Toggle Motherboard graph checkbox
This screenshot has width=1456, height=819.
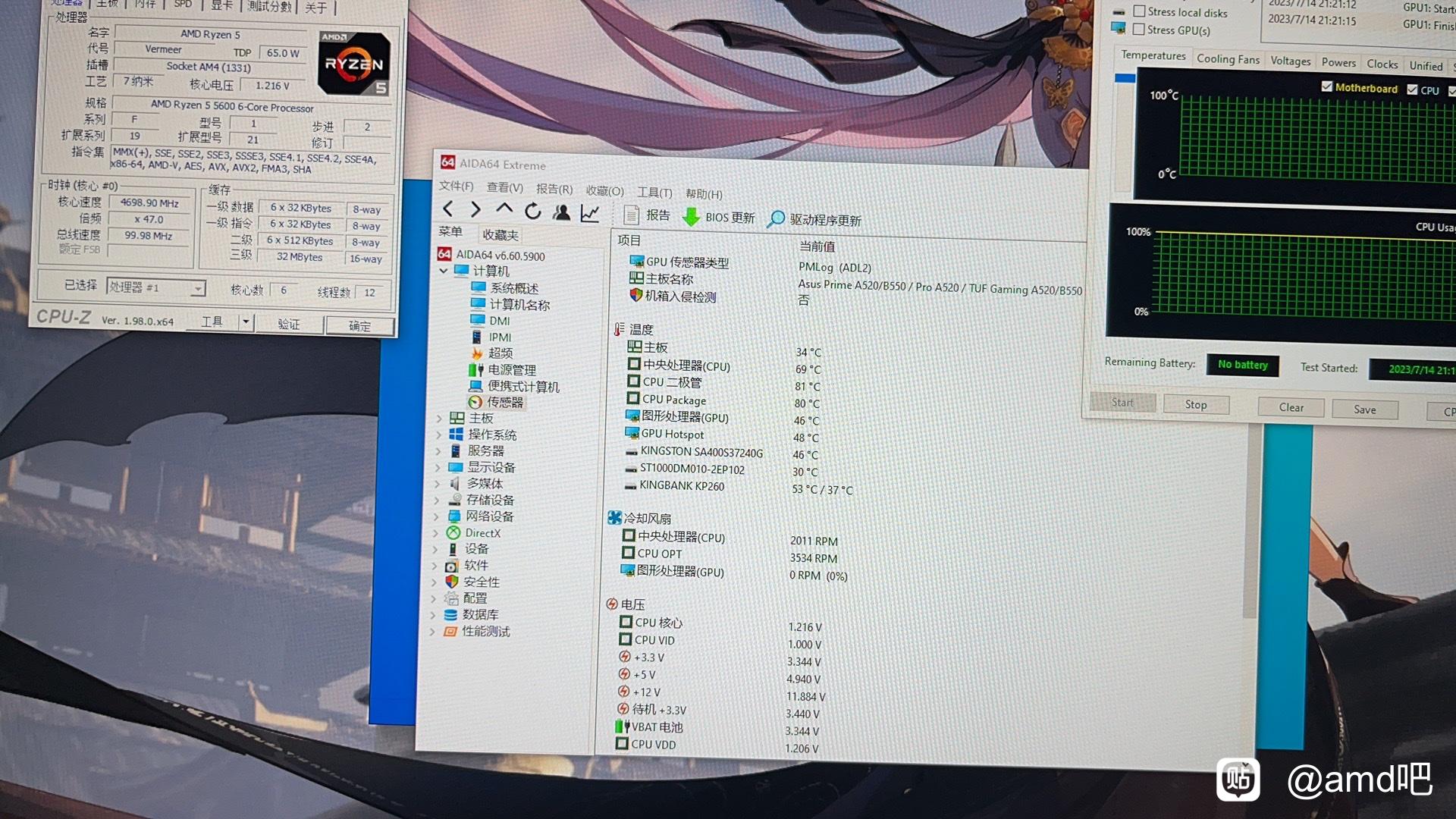1327,86
